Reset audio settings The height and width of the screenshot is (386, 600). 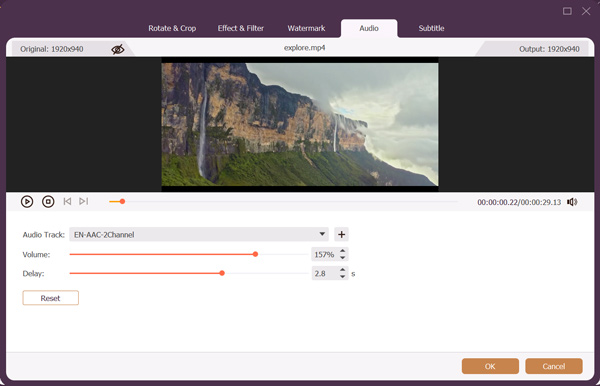tap(51, 298)
